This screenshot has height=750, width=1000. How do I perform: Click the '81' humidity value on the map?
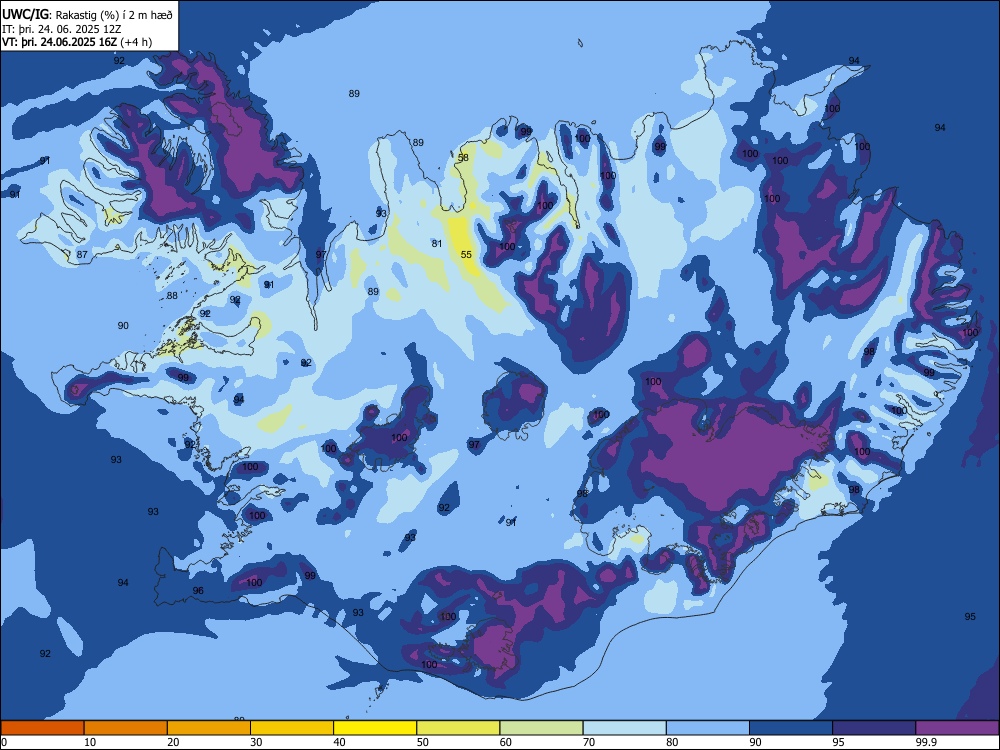pyautogui.click(x=437, y=244)
